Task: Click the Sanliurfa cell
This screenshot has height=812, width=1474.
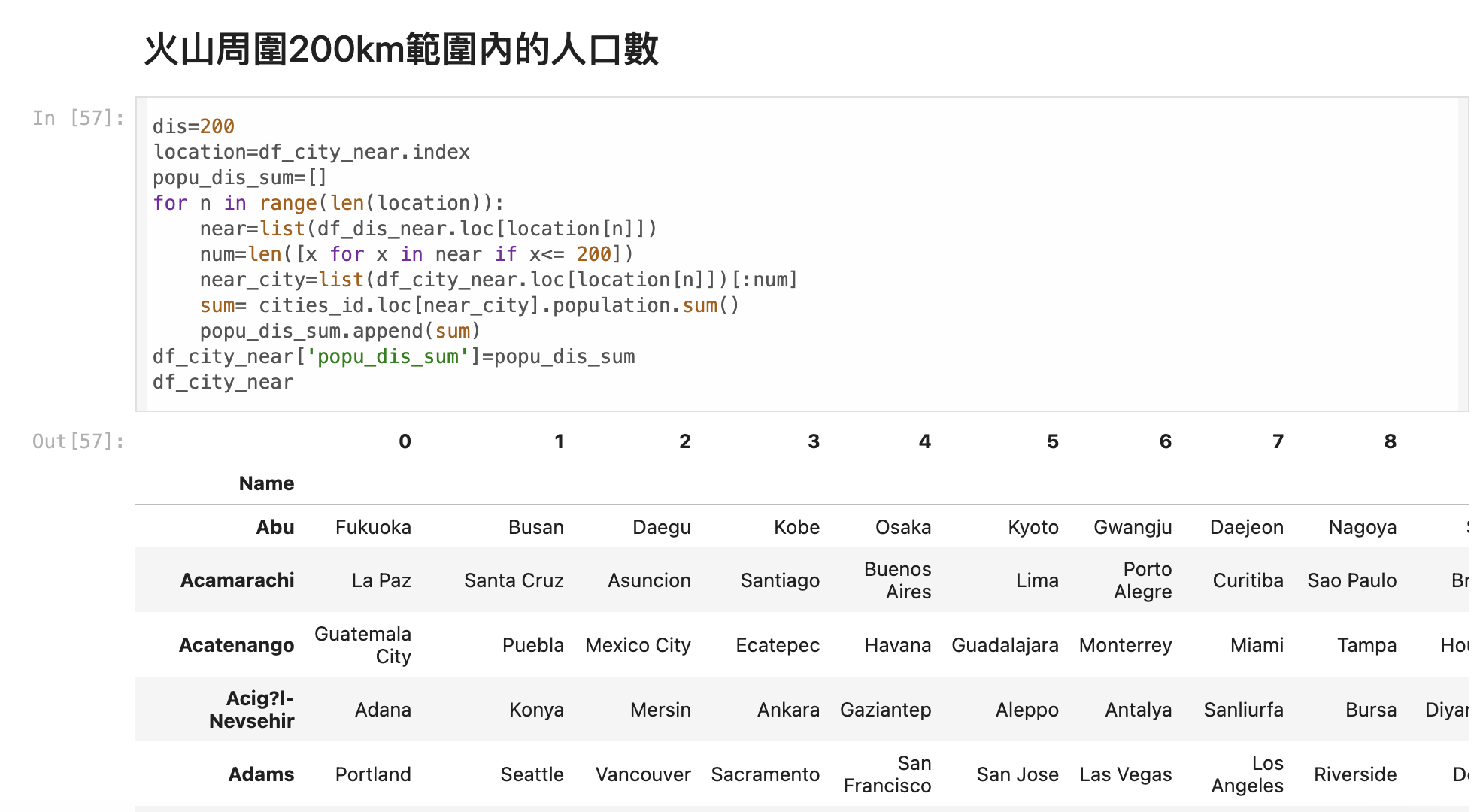Action: [1243, 710]
